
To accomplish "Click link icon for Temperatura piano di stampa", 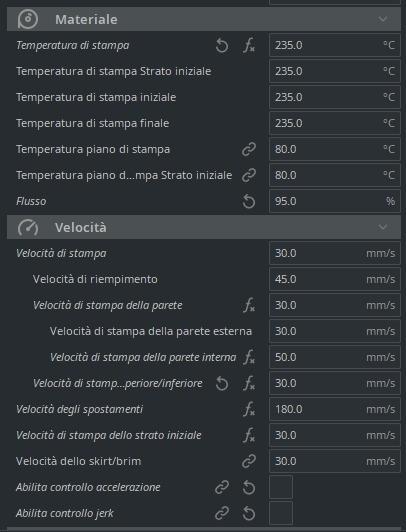I will coord(249,149).
